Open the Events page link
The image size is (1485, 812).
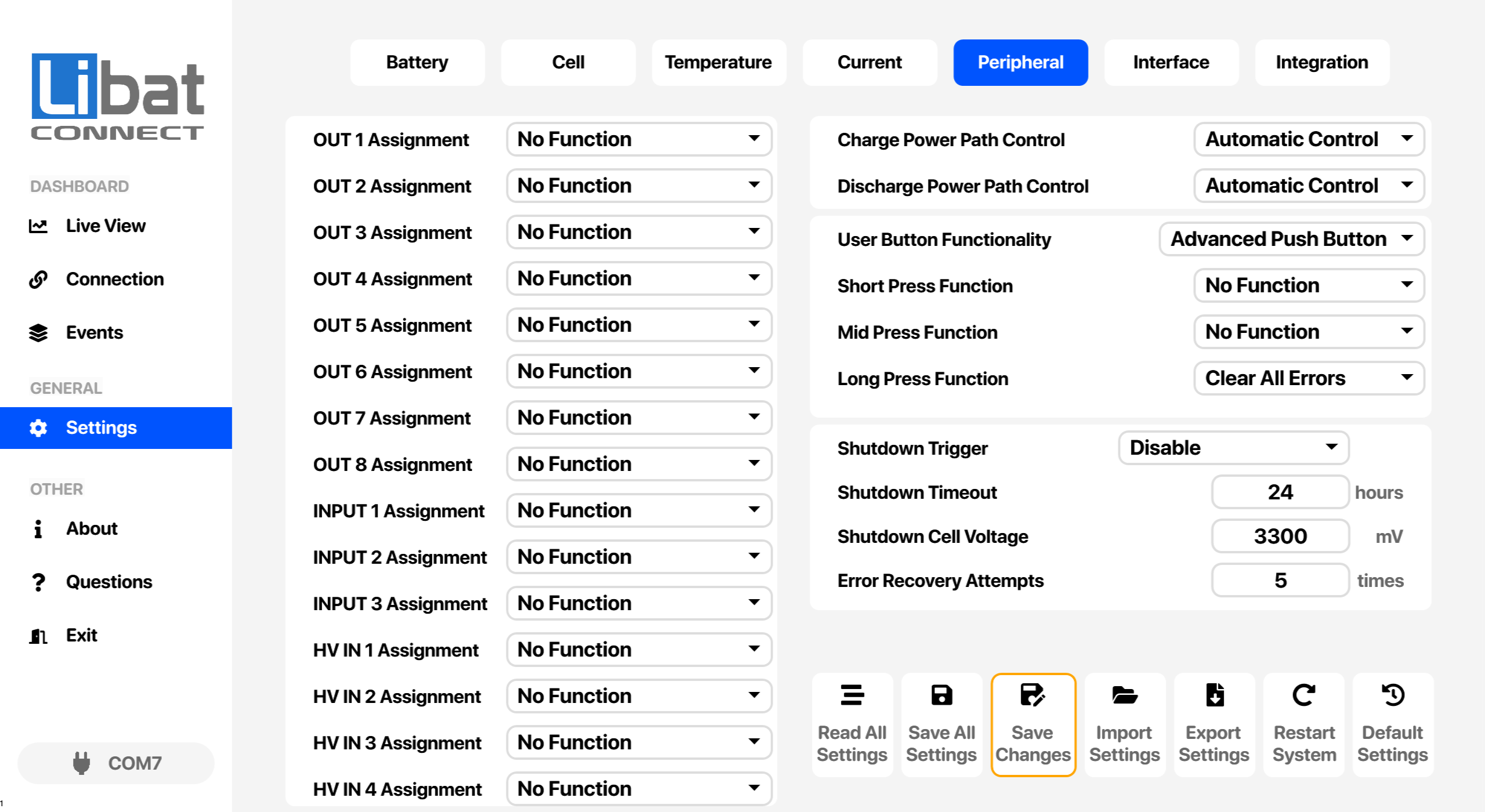click(95, 333)
